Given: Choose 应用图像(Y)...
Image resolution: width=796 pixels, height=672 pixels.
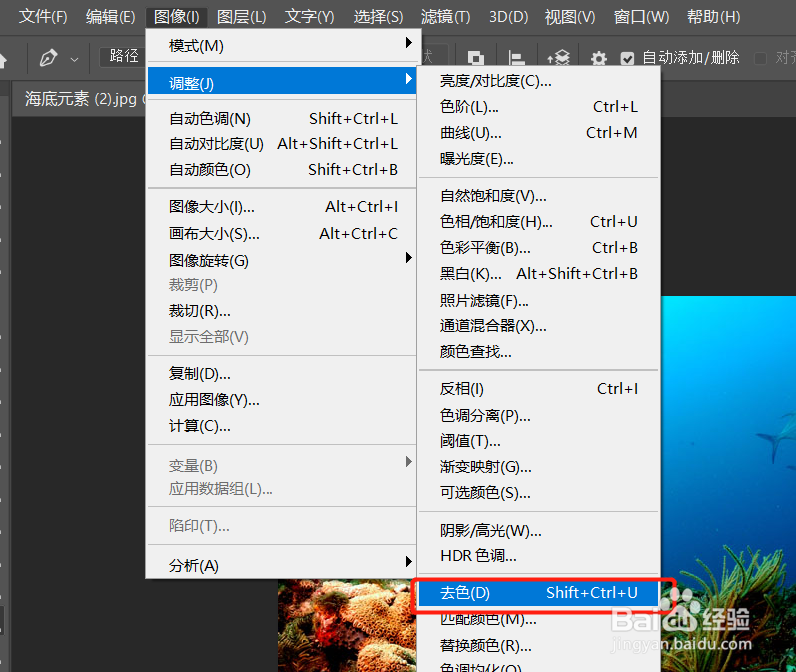Looking at the screenshot, I should 284,400.
